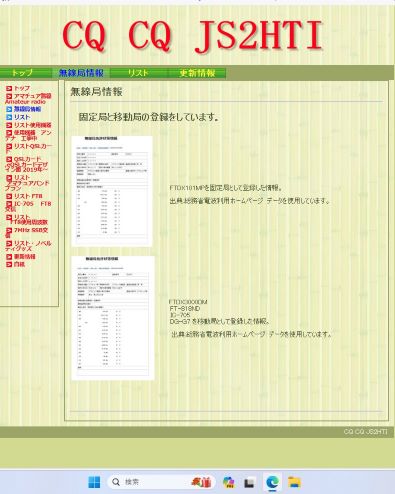Open the first station license document thumbnail
This screenshot has height=494, width=395.
click(112, 191)
